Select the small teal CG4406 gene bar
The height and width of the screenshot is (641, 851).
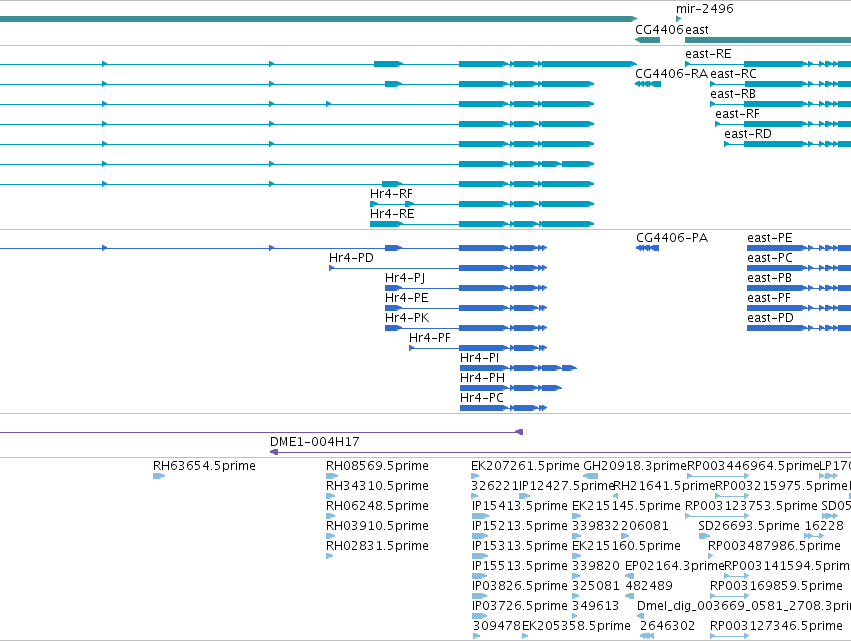pyautogui.click(x=647, y=40)
